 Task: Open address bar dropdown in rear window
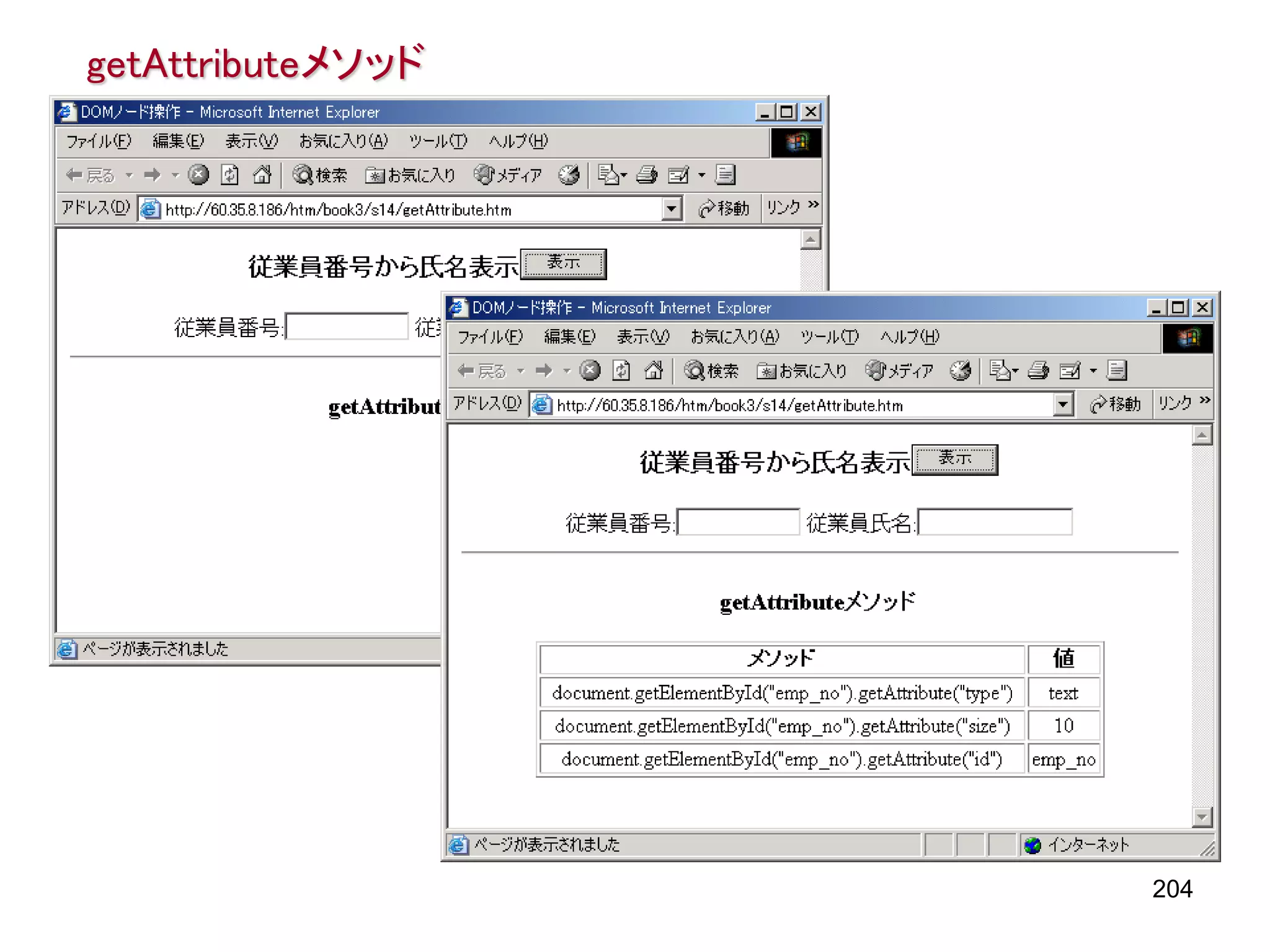tap(671, 209)
